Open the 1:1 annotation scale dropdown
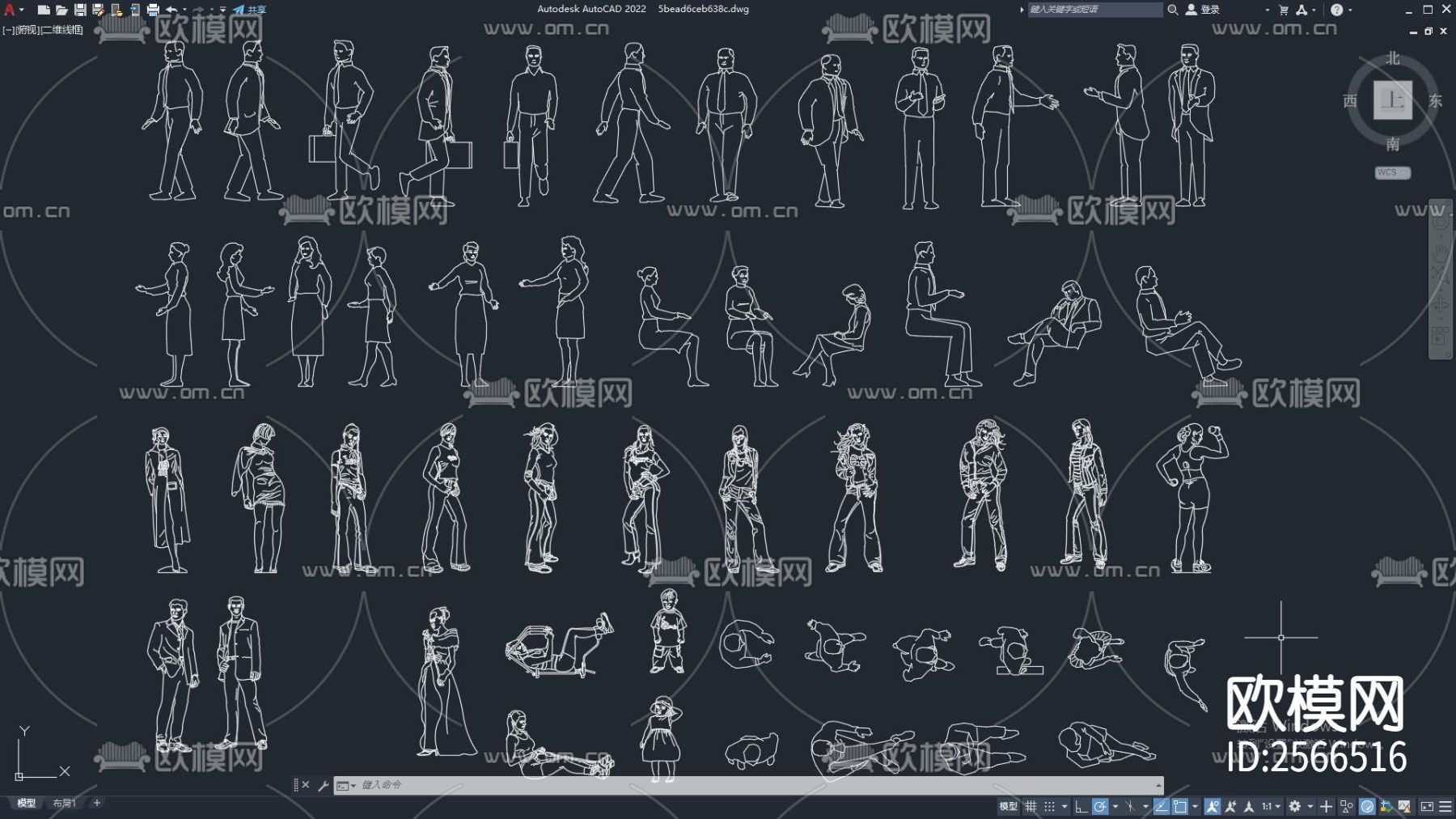 [1271, 806]
